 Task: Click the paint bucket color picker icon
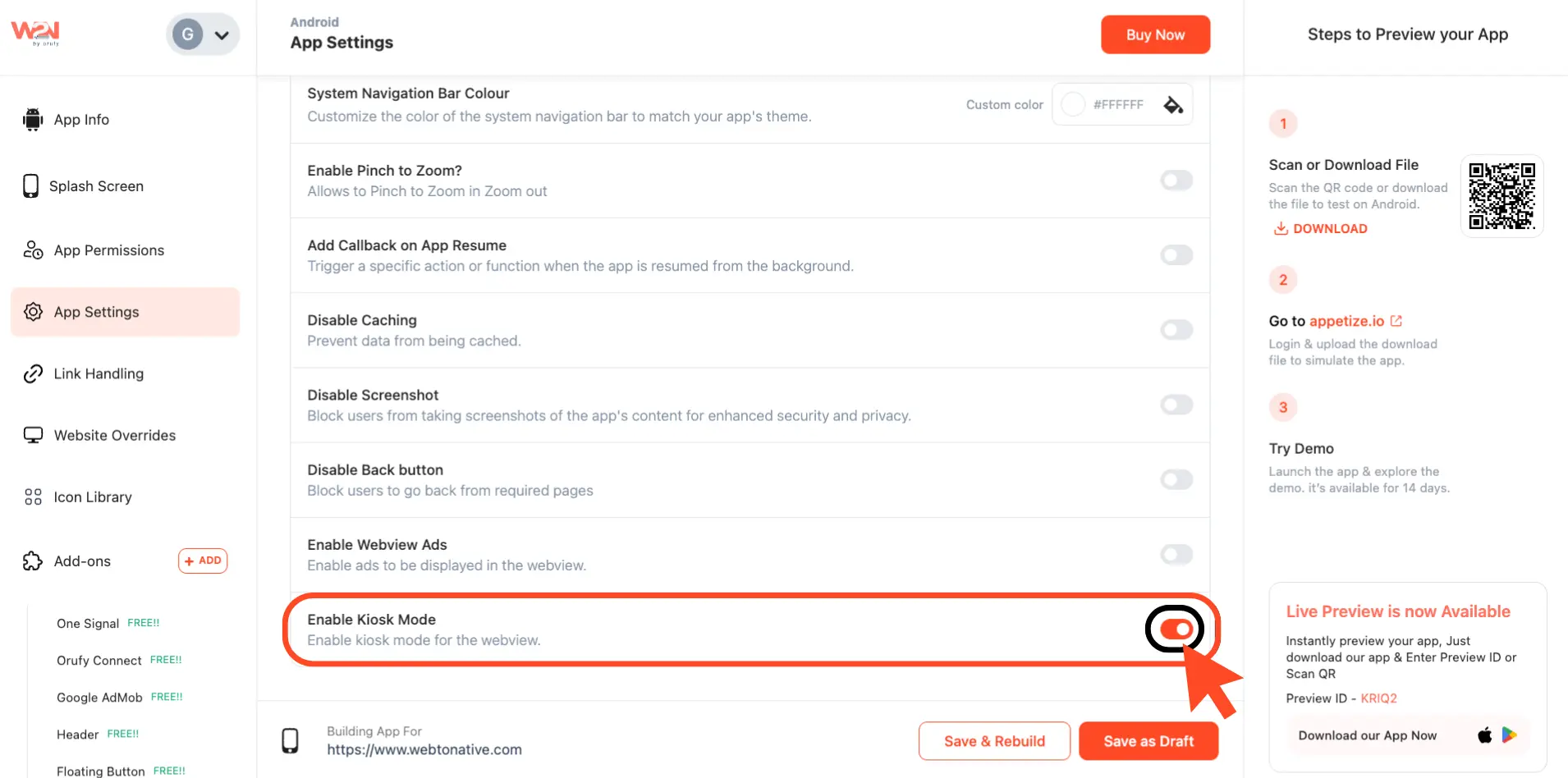click(x=1173, y=105)
